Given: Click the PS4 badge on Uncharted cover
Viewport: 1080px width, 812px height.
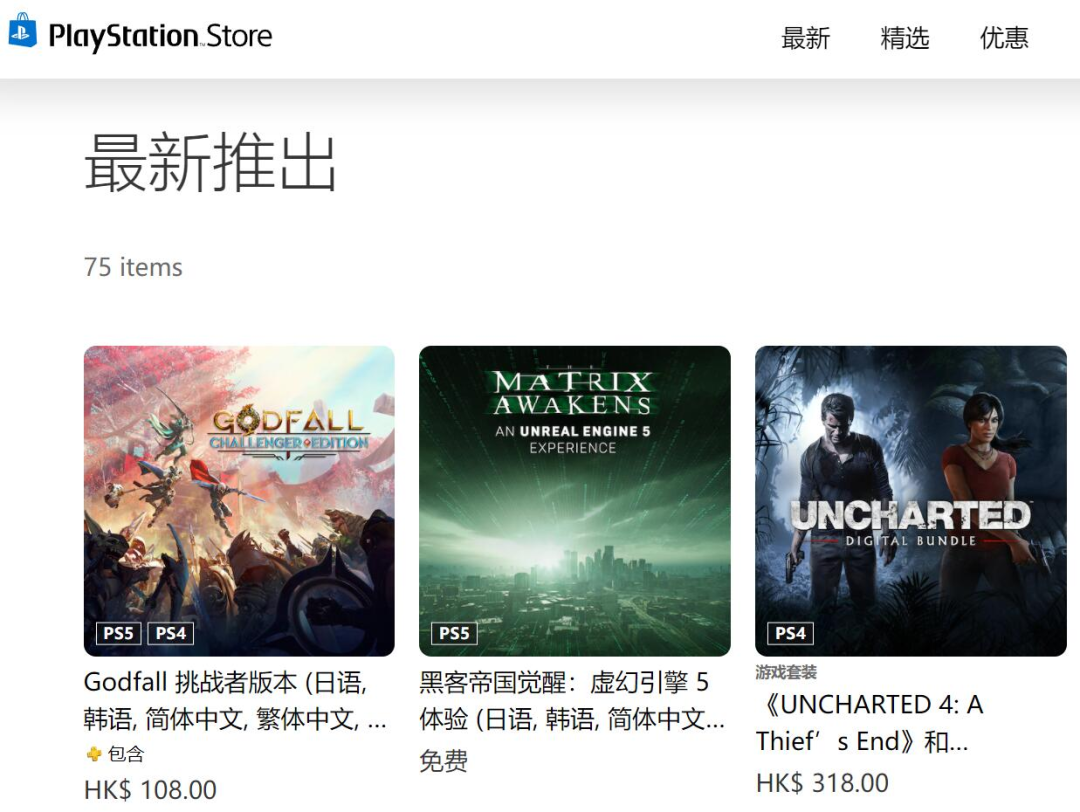Looking at the screenshot, I should pos(790,633).
